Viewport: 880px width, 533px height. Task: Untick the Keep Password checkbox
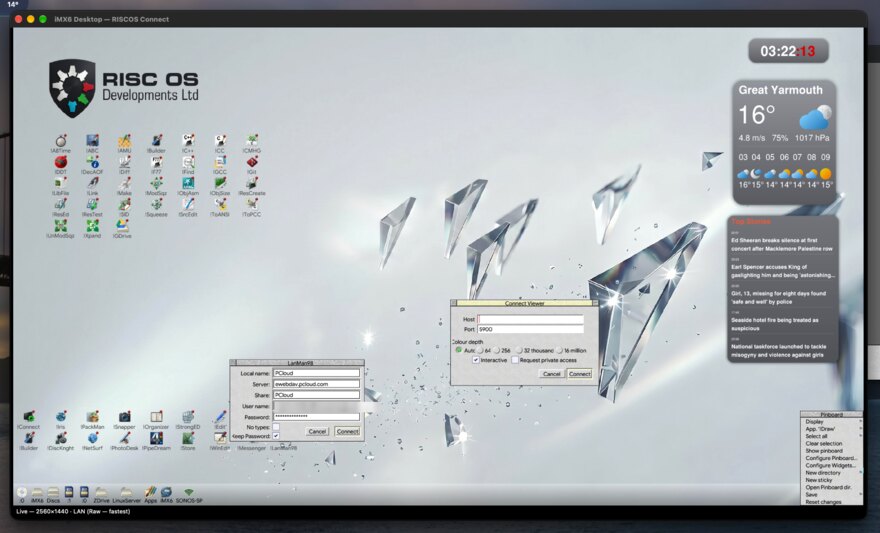[276, 436]
